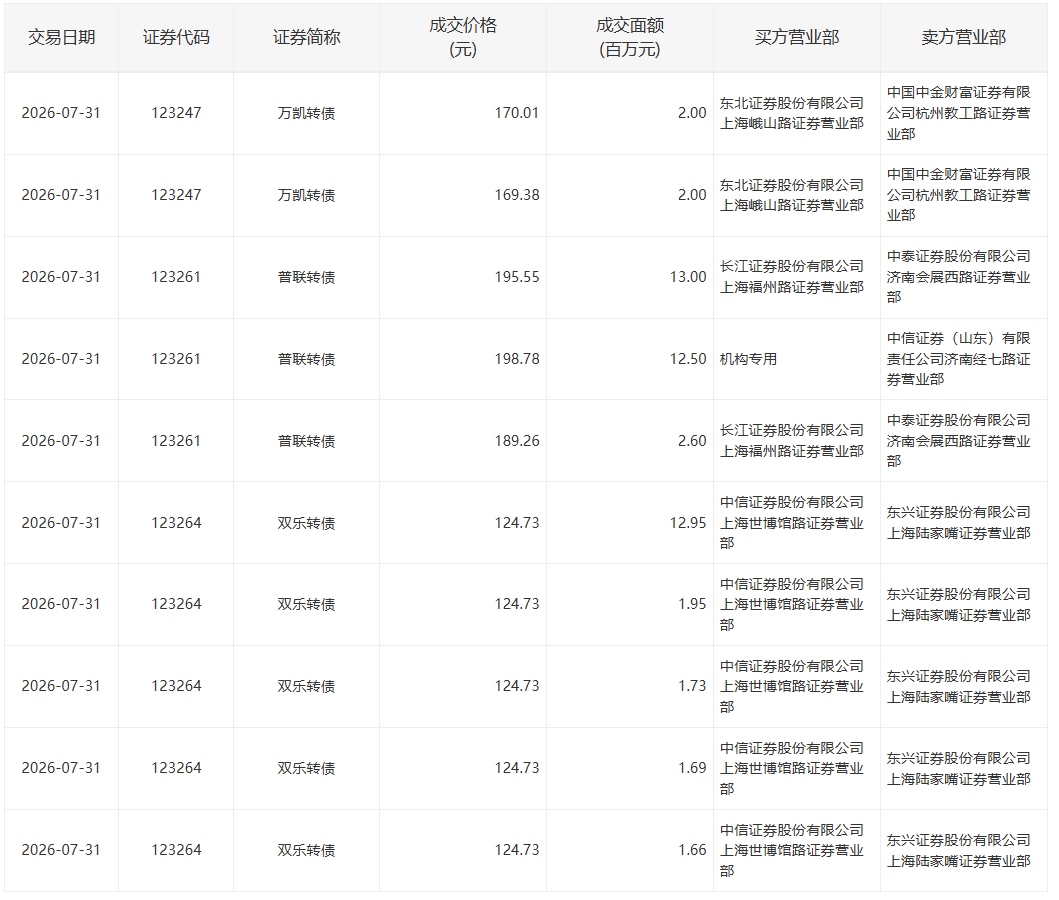Select buyer 中信证券上海世博馆路 in the 12.95 row

[x=792, y=523]
